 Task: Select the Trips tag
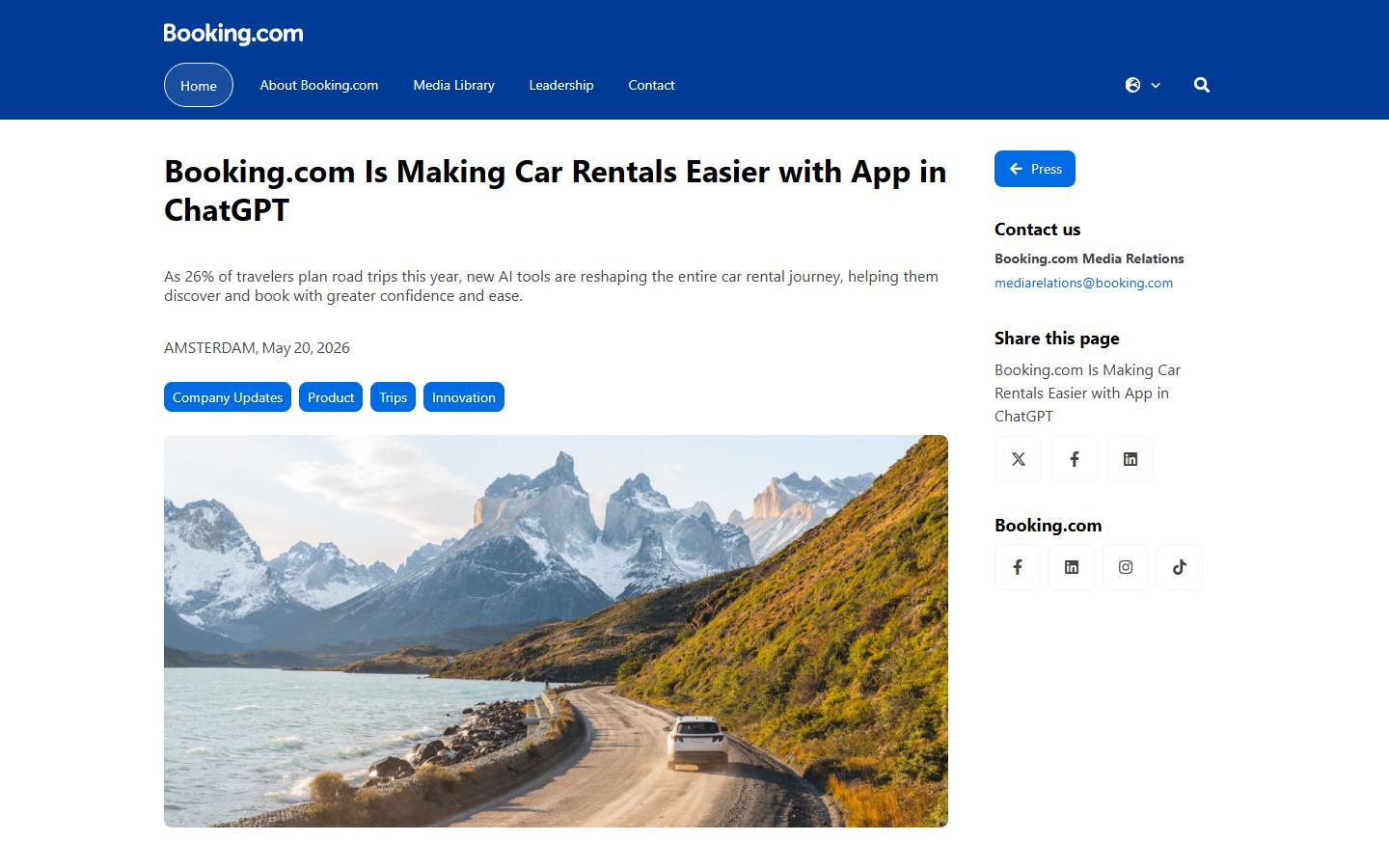(394, 397)
